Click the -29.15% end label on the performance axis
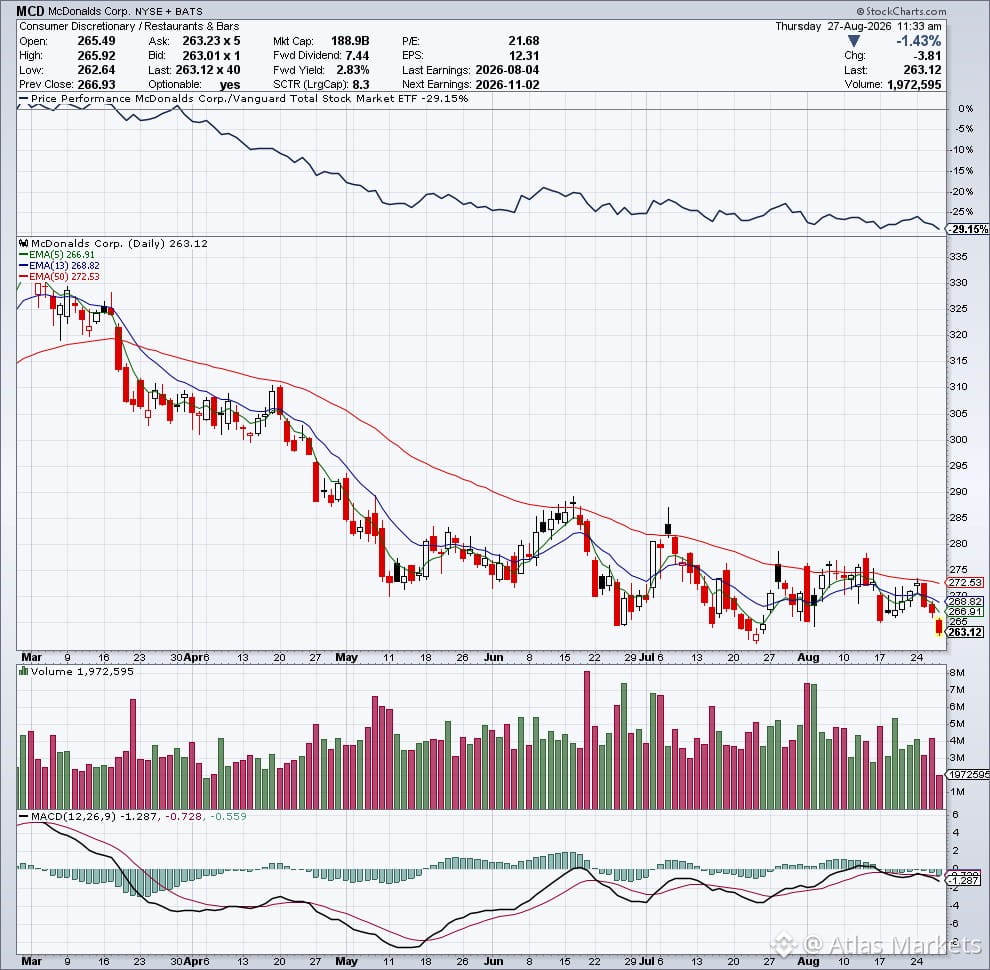Viewport: 990px width, 970px height. 969,229
